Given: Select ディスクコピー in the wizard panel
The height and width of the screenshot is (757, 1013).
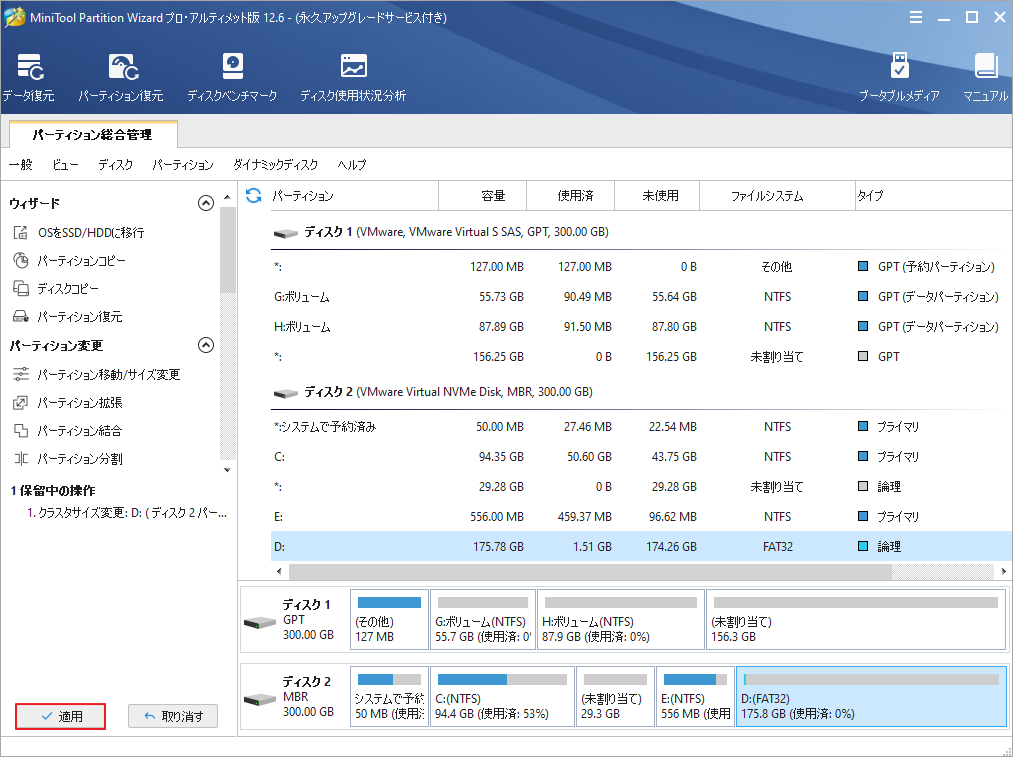Looking at the screenshot, I should click(68, 289).
